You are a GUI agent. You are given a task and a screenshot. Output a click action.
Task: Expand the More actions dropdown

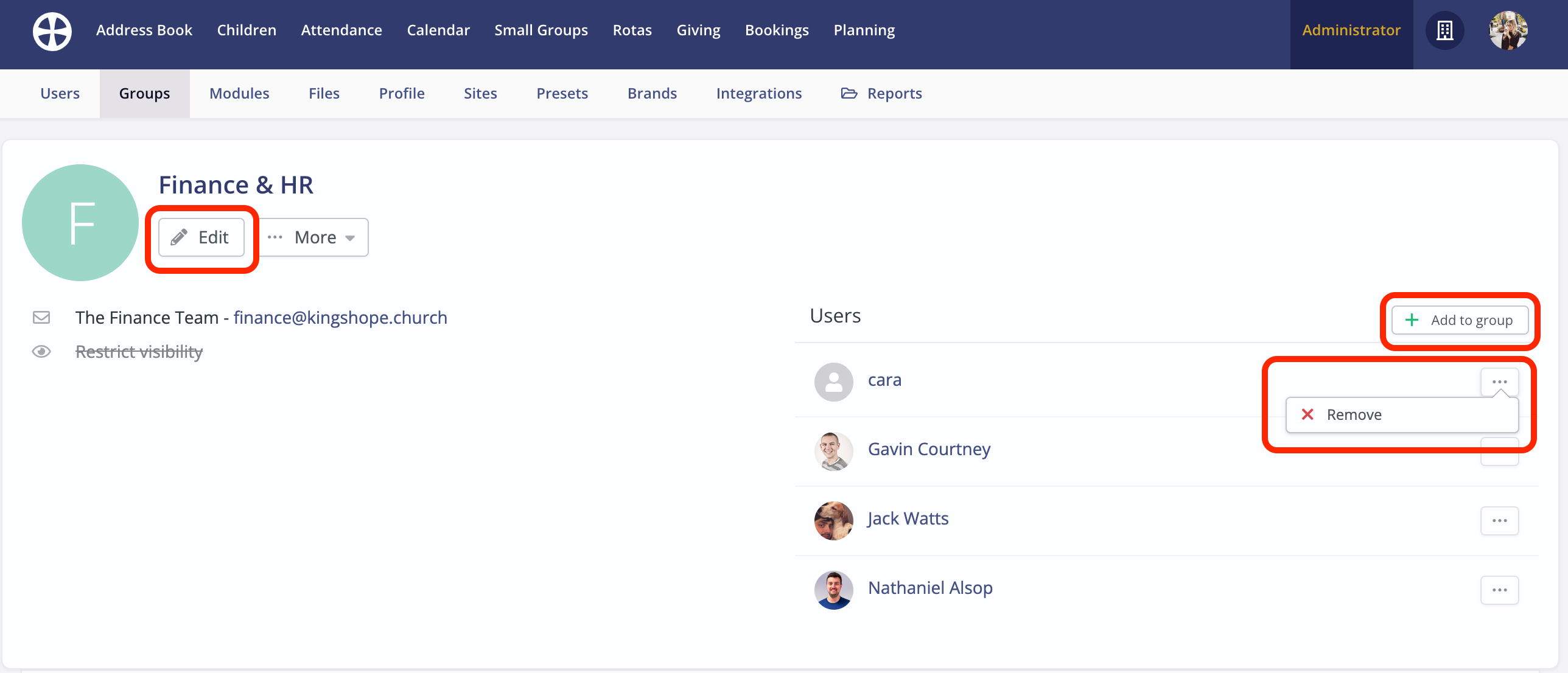tap(313, 237)
